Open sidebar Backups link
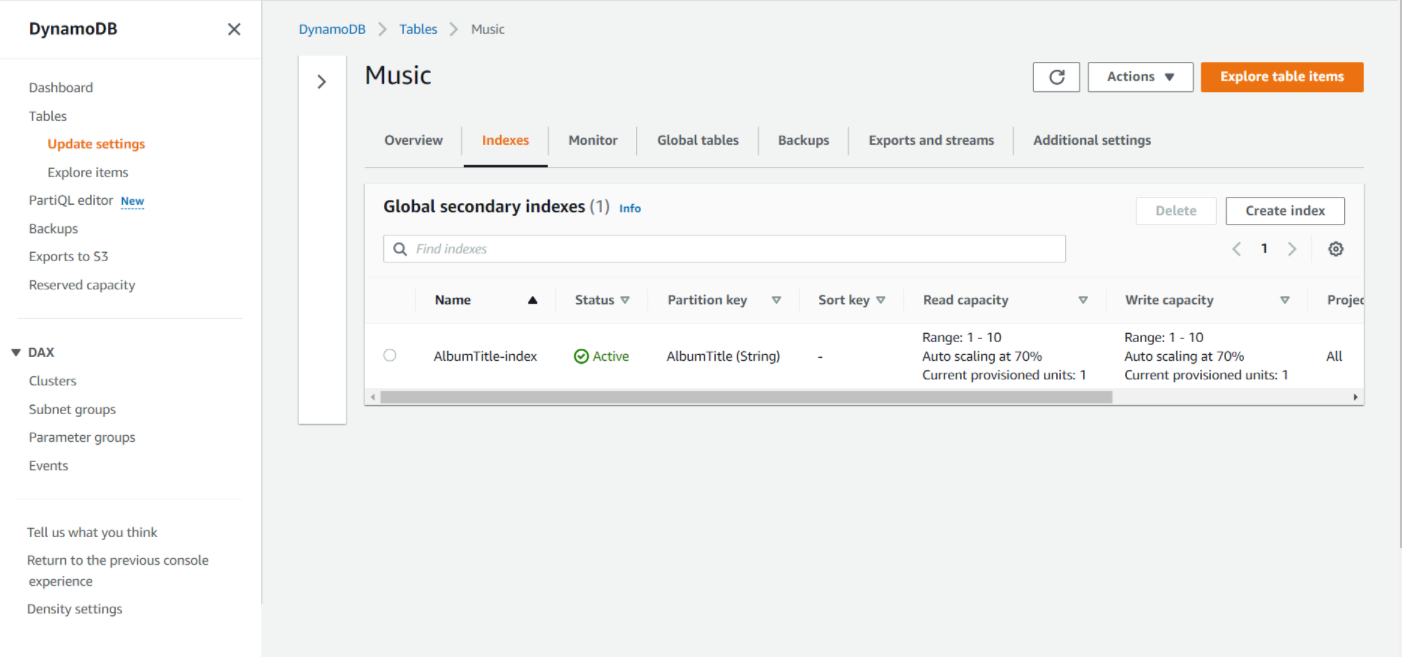1402x657 pixels. (53, 229)
